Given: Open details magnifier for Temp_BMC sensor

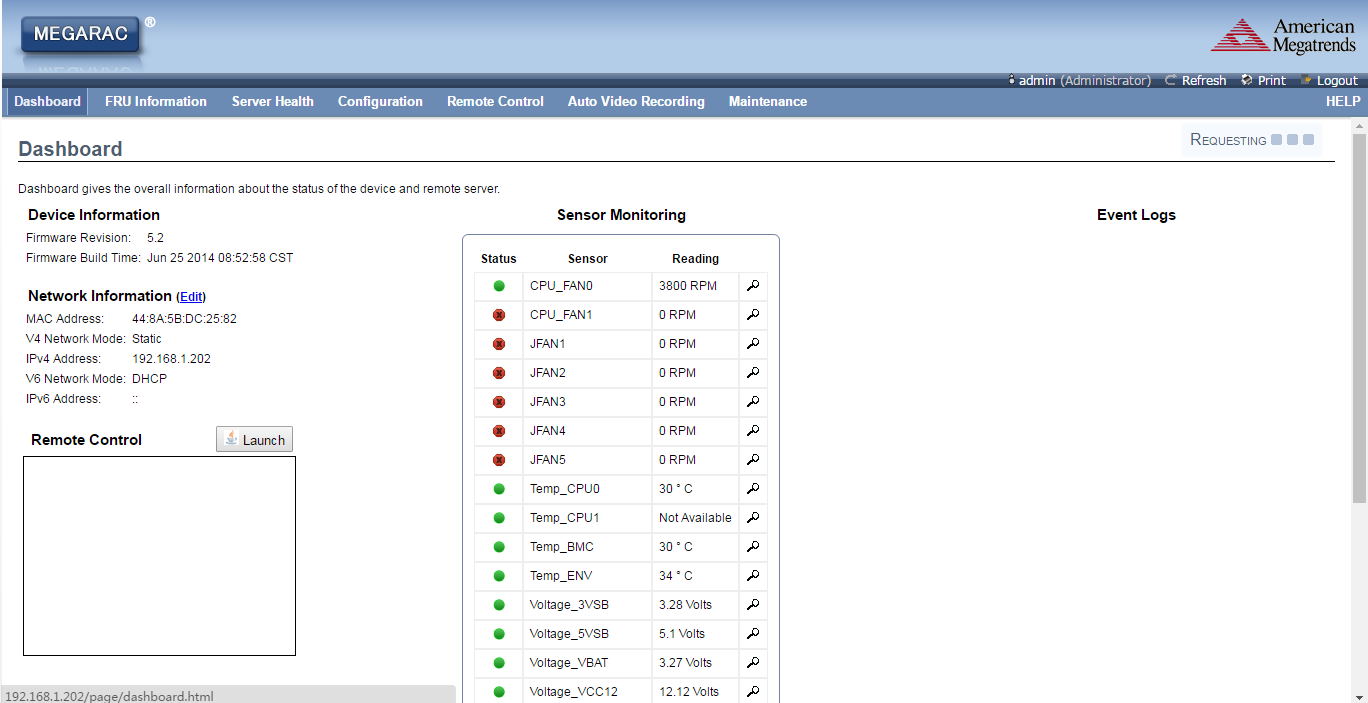Looking at the screenshot, I should click(753, 547).
